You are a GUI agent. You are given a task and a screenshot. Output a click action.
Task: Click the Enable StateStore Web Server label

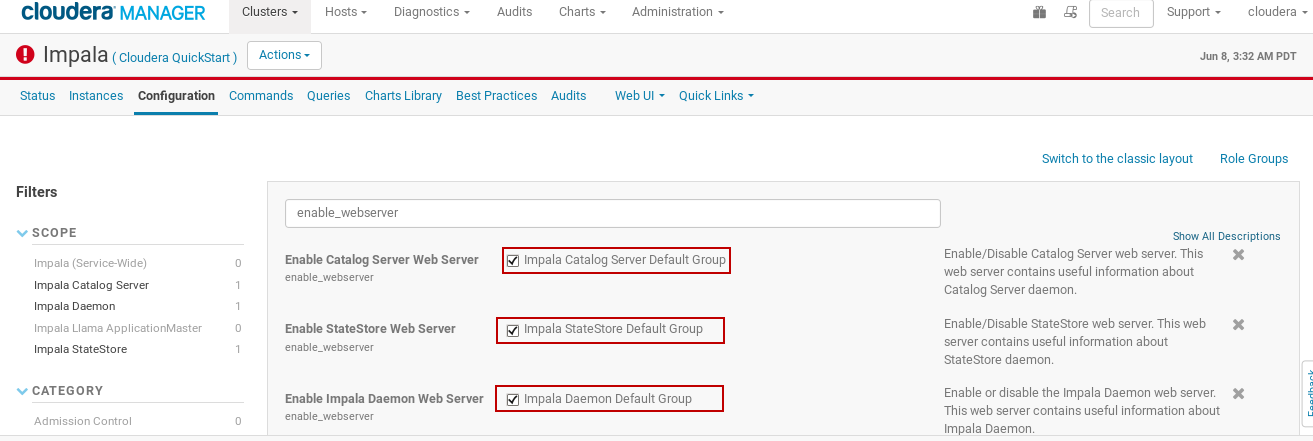(x=370, y=329)
